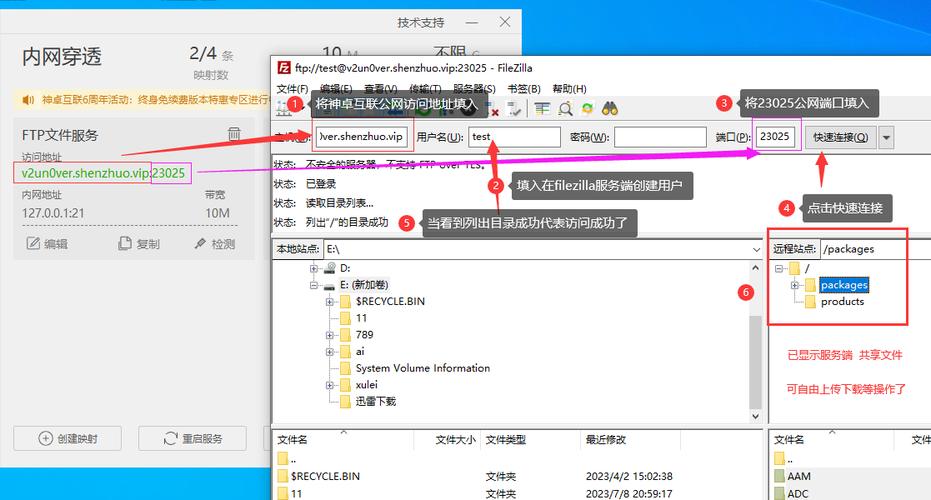Close the 内网穿透 window with the X
The image size is (931, 500).
pos(505,22)
